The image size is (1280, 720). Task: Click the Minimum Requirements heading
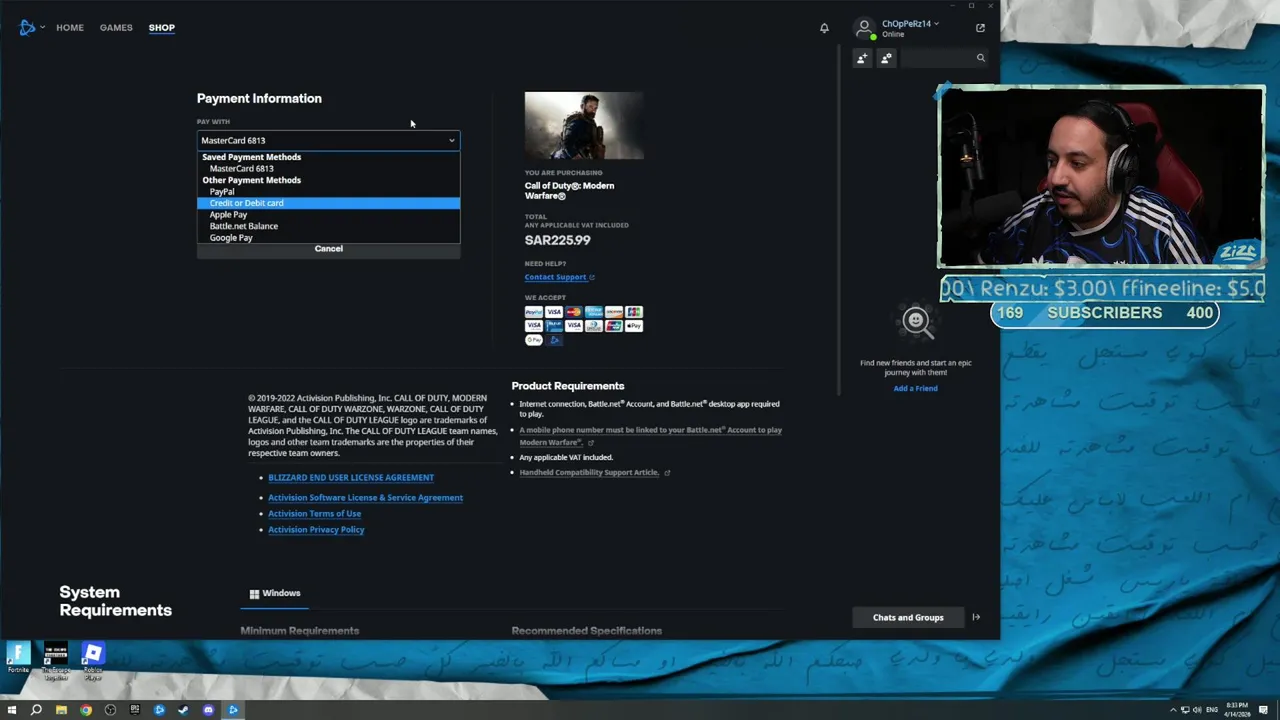pos(299,631)
